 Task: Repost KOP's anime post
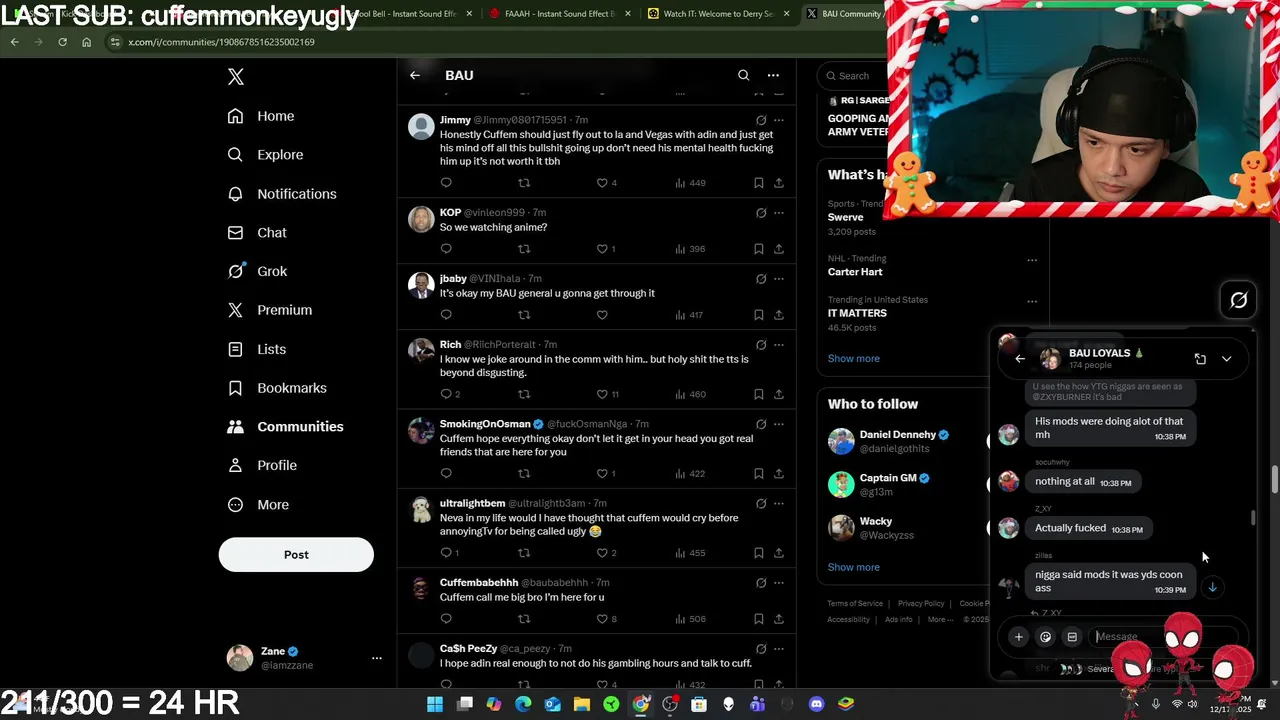coord(524,249)
